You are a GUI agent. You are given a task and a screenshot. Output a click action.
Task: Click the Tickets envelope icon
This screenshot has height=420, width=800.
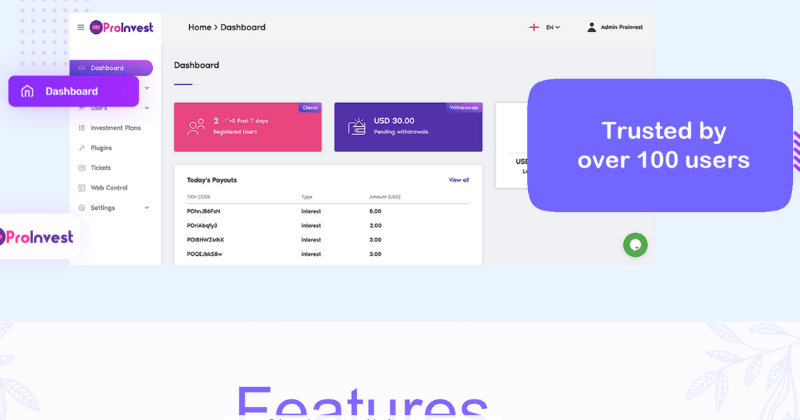click(82, 168)
